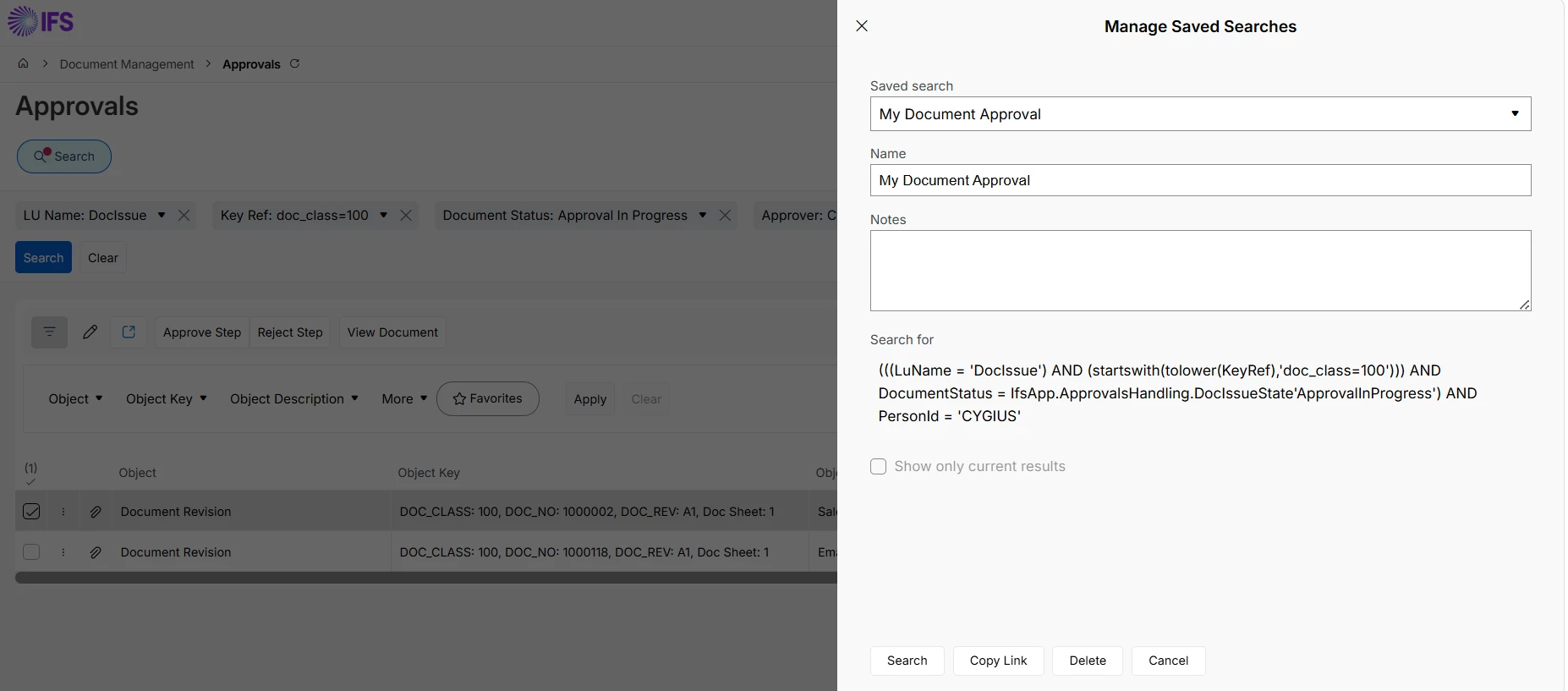The height and width of the screenshot is (691, 1568).
Task: Click the edit pencil icon
Action: (90, 332)
